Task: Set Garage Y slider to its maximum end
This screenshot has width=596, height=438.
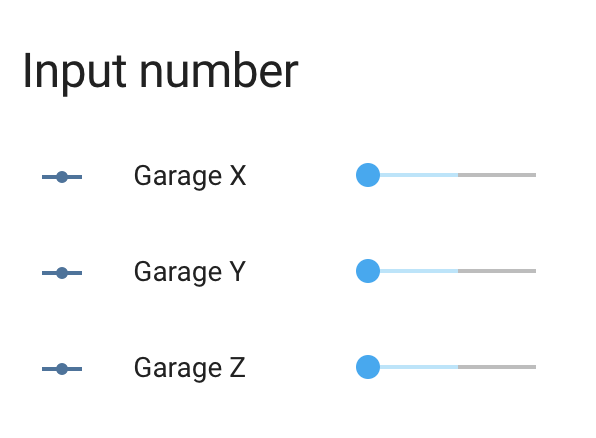Action: pyautogui.click(x=535, y=271)
